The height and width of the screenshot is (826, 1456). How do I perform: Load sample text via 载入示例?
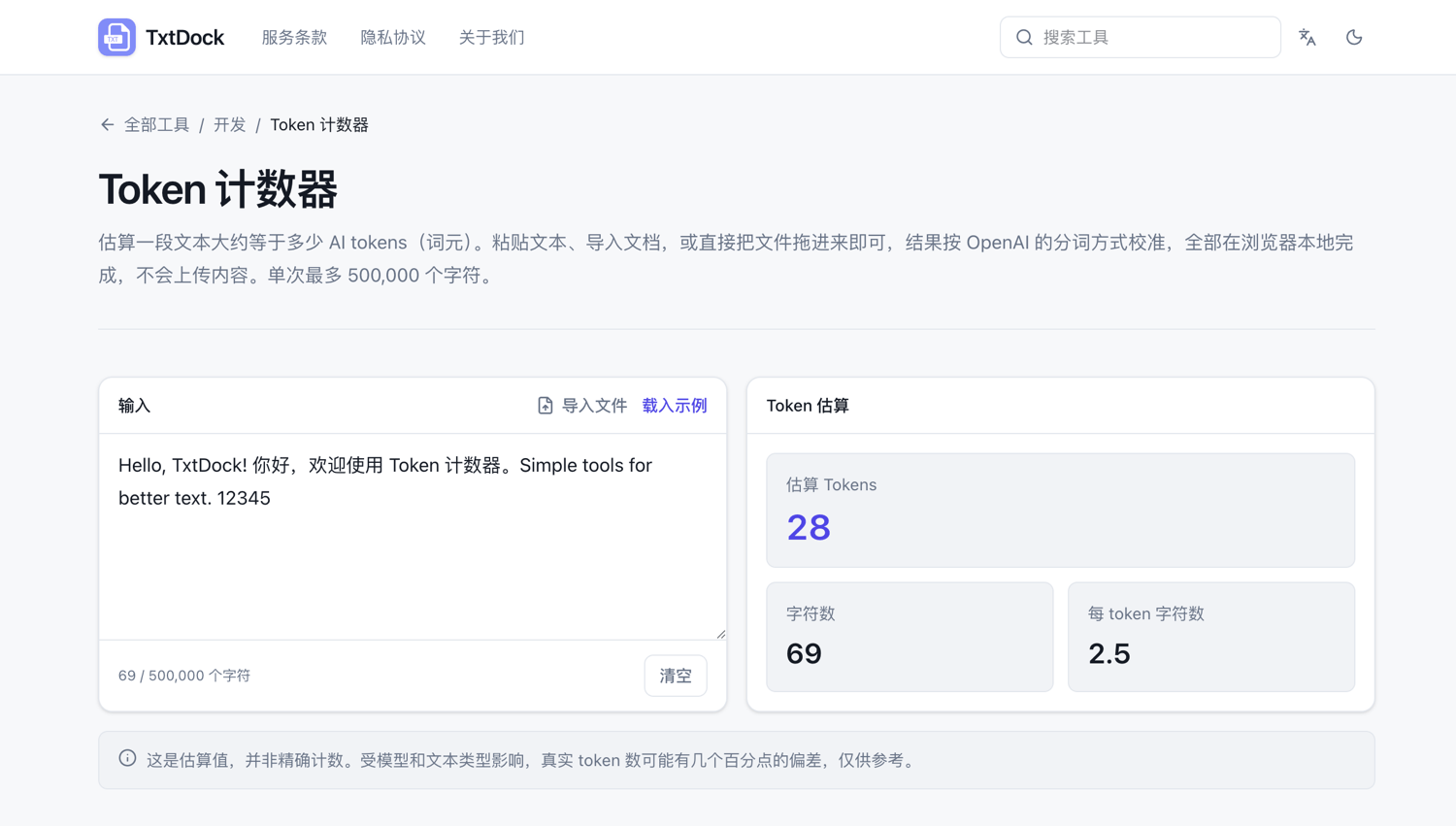coord(675,406)
